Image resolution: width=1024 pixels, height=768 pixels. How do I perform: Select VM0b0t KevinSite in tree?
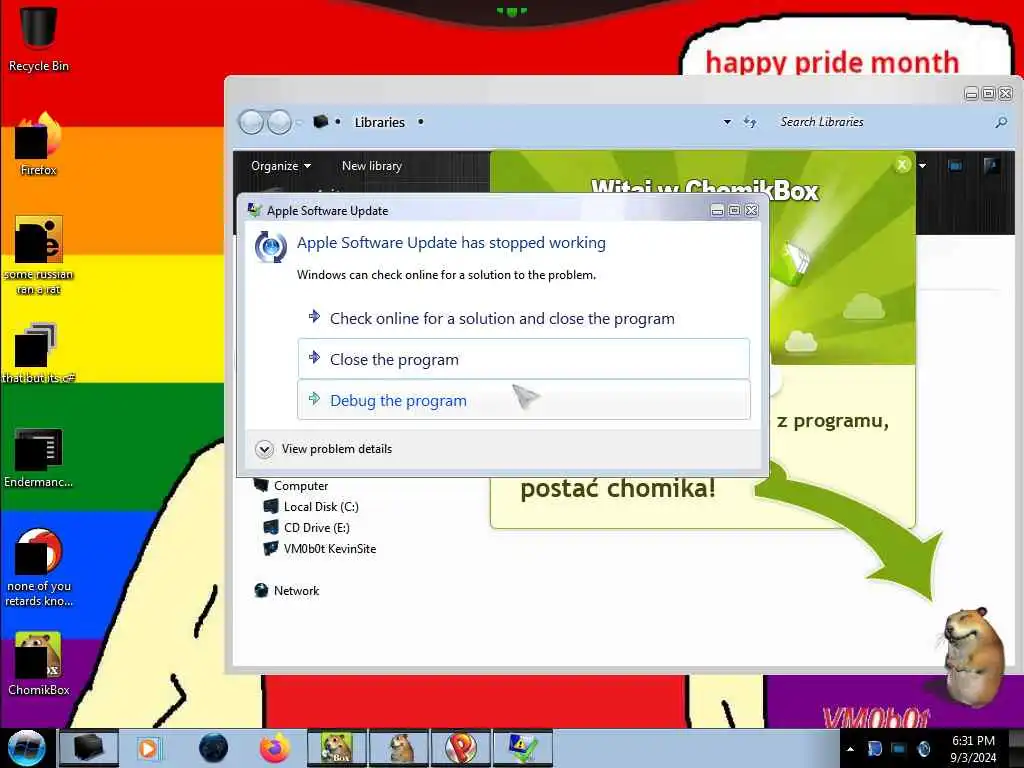click(x=320, y=549)
